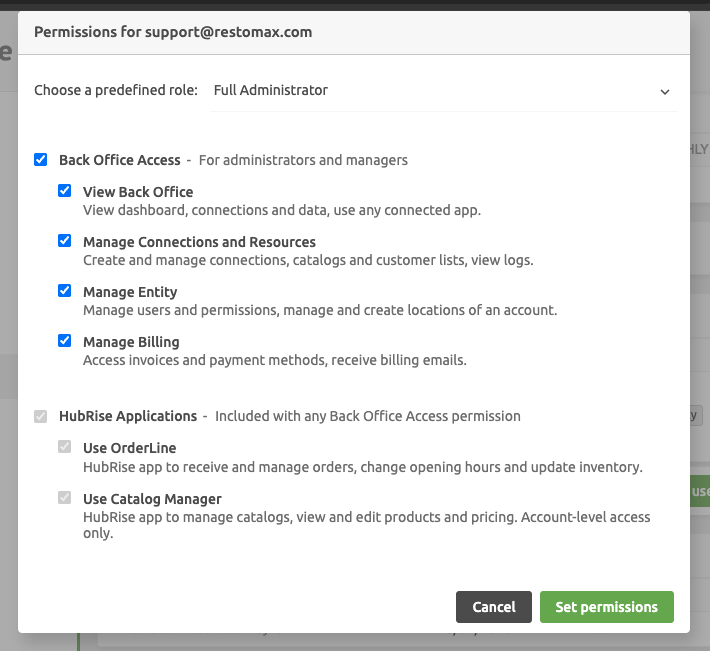Screen dimensions: 710x651
Task: Select the View Back Office label text
Action: click(138, 192)
